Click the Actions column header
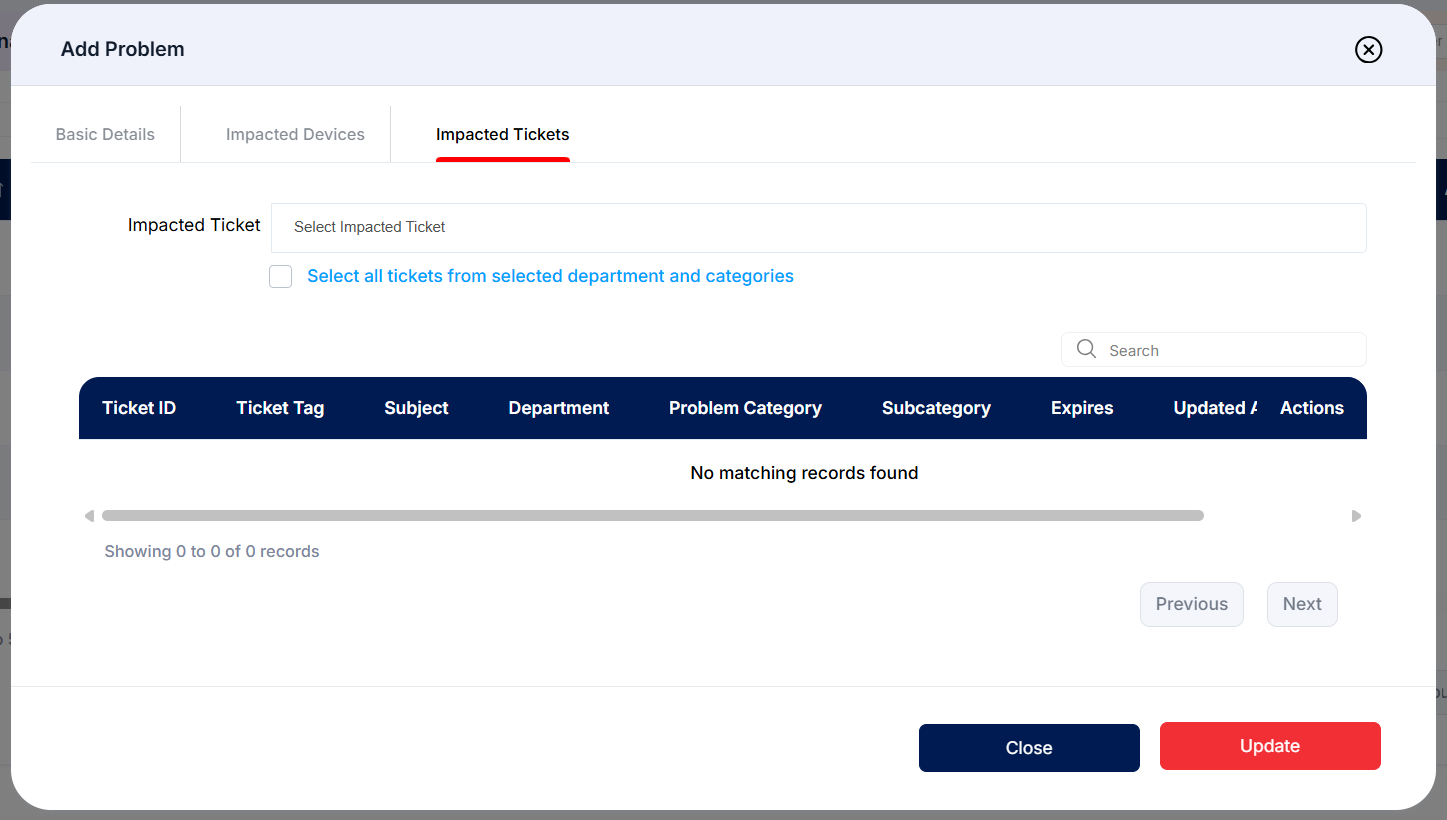This screenshot has width=1447, height=820. click(x=1311, y=408)
